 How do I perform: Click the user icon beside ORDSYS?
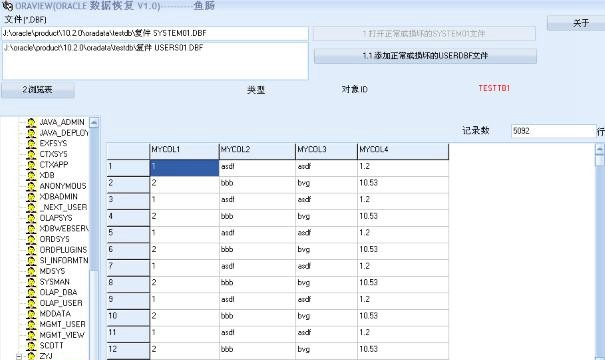[31, 239]
